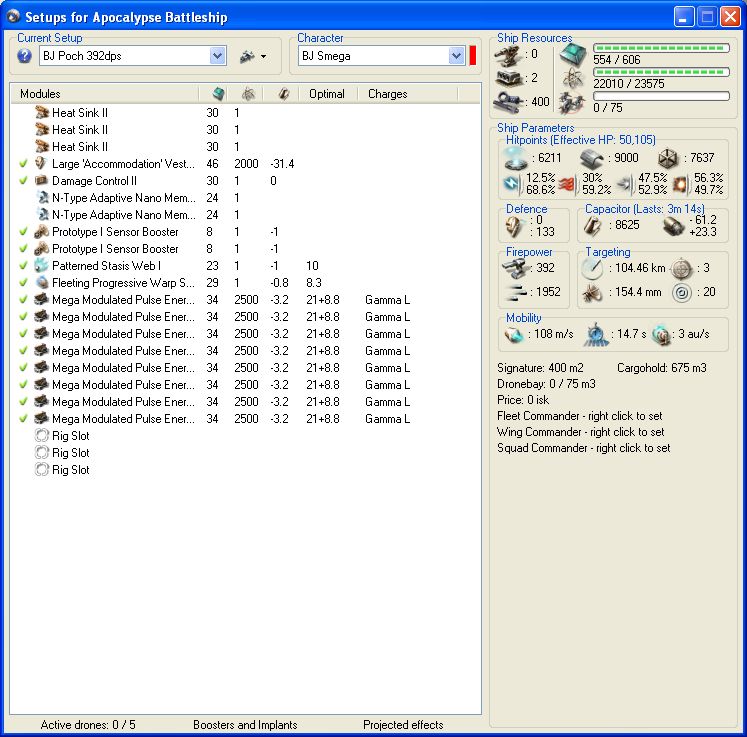The image size is (747, 737).
Task: Click the EM resistance icon near 12.5%
Action: (512, 183)
